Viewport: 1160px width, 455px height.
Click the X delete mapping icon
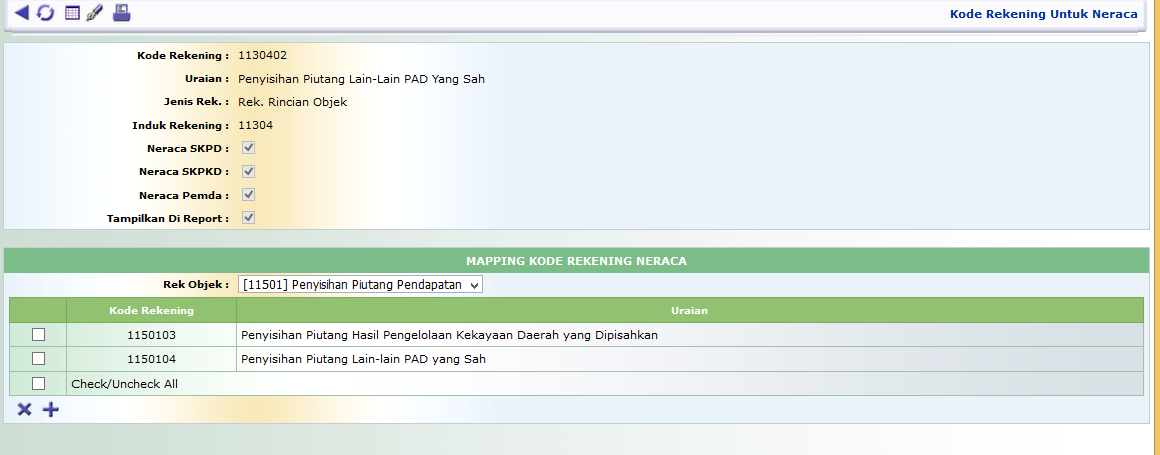tap(25, 410)
